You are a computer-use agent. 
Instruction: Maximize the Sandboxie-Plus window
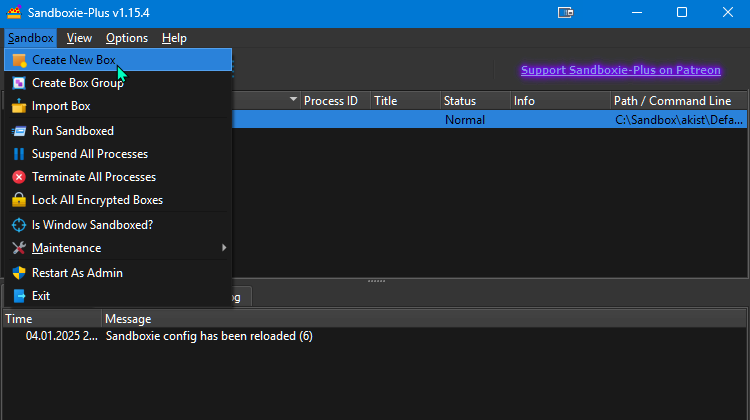[x=682, y=12]
